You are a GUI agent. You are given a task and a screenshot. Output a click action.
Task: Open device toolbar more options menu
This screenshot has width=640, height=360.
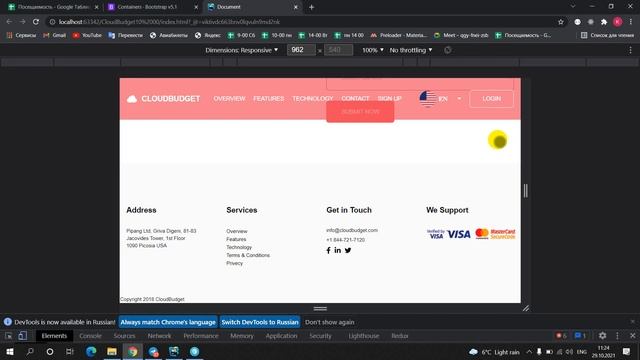630,50
